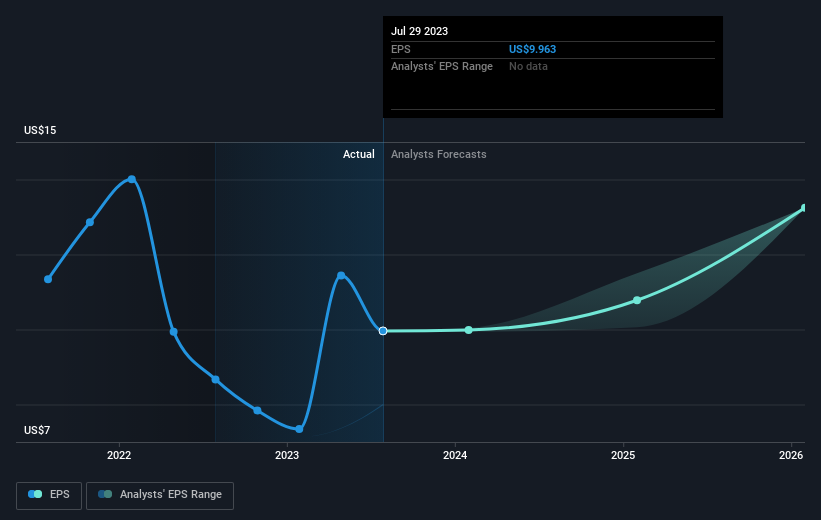Image resolution: width=821 pixels, height=520 pixels.
Task: Select the lowest EPS data point near 2023
Action: (299, 429)
